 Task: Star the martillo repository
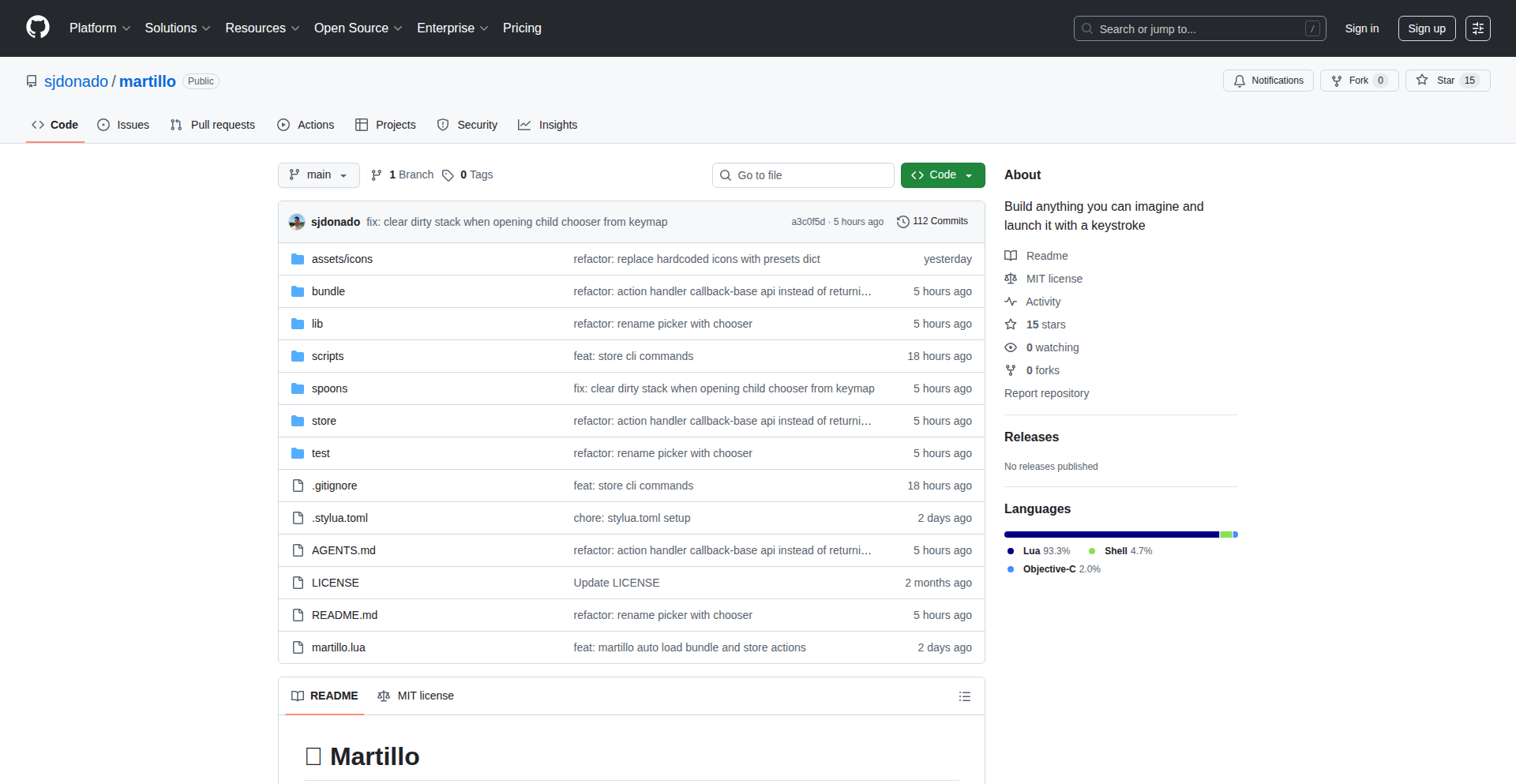click(1447, 81)
